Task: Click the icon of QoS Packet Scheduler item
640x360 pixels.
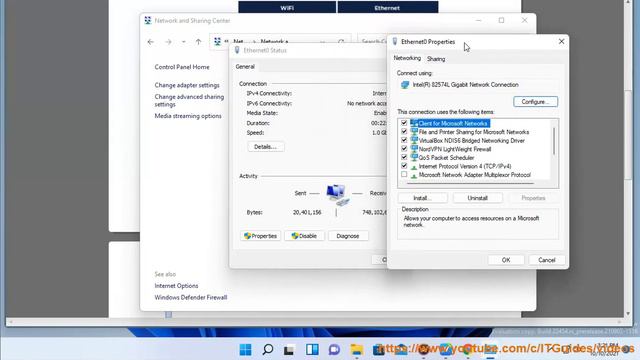Action: click(x=414, y=157)
